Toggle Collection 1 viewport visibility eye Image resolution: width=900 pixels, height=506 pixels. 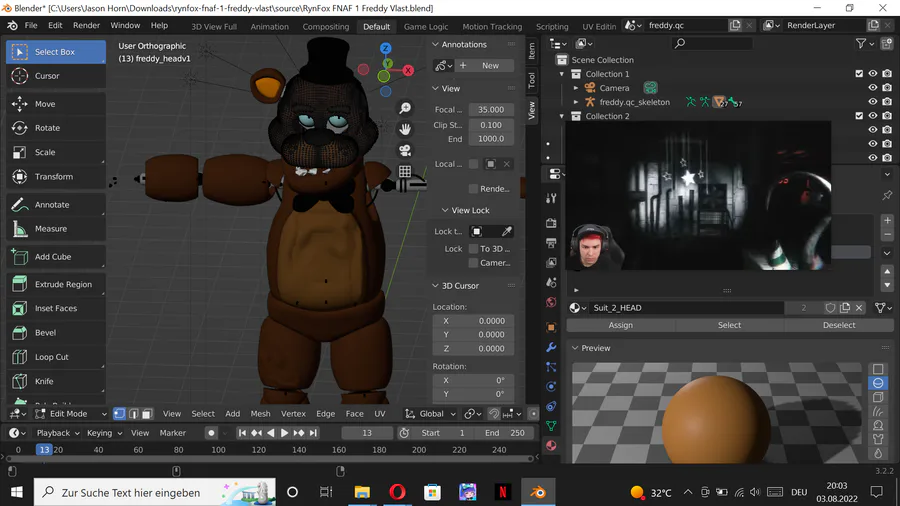pos(873,73)
